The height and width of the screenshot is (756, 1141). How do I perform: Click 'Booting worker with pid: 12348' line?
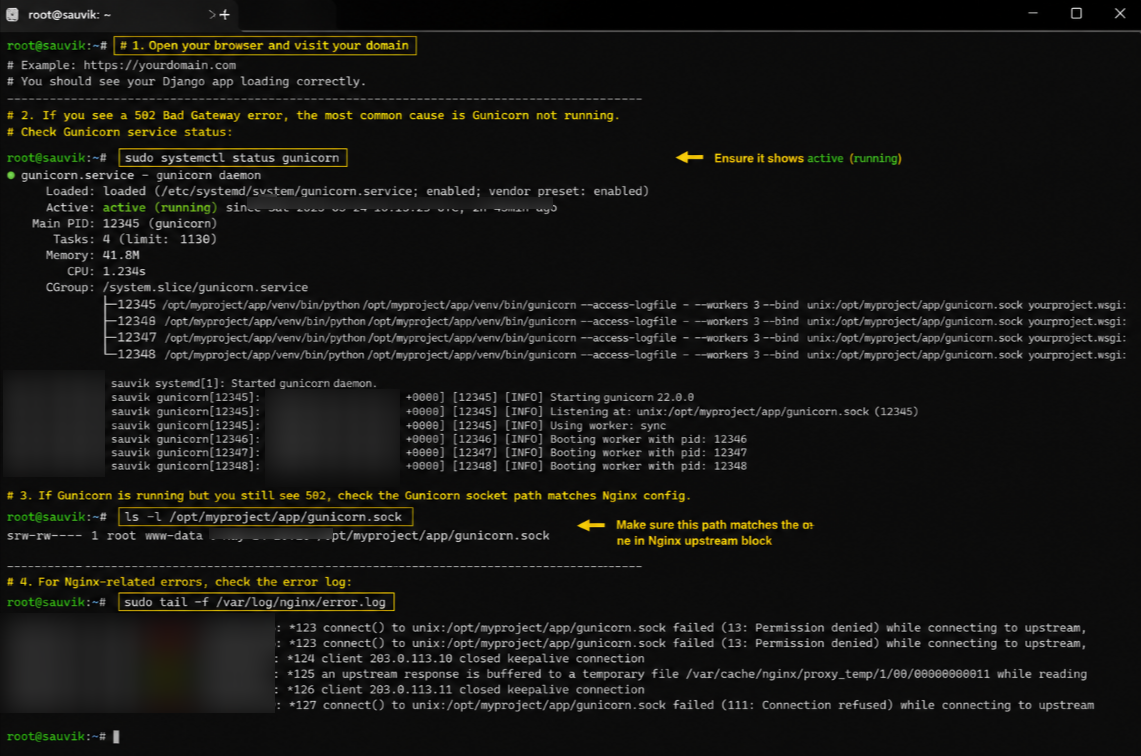coord(429,466)
